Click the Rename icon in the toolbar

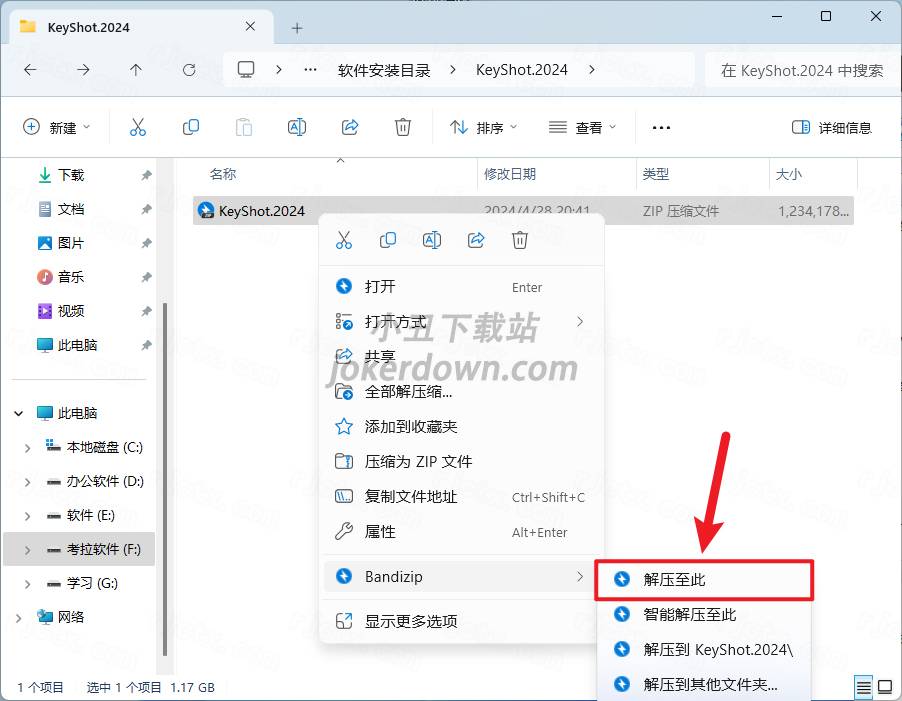tap(297, 127)
